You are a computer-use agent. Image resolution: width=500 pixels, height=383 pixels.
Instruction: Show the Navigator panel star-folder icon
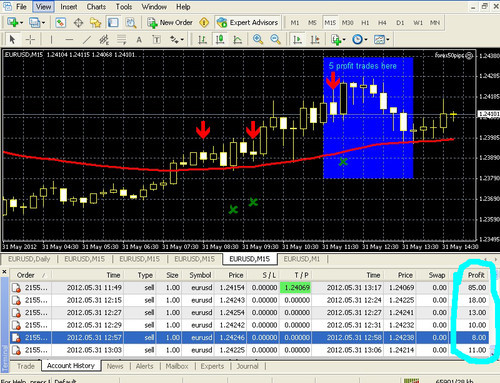pyautogui.click(x=96, y=23)
